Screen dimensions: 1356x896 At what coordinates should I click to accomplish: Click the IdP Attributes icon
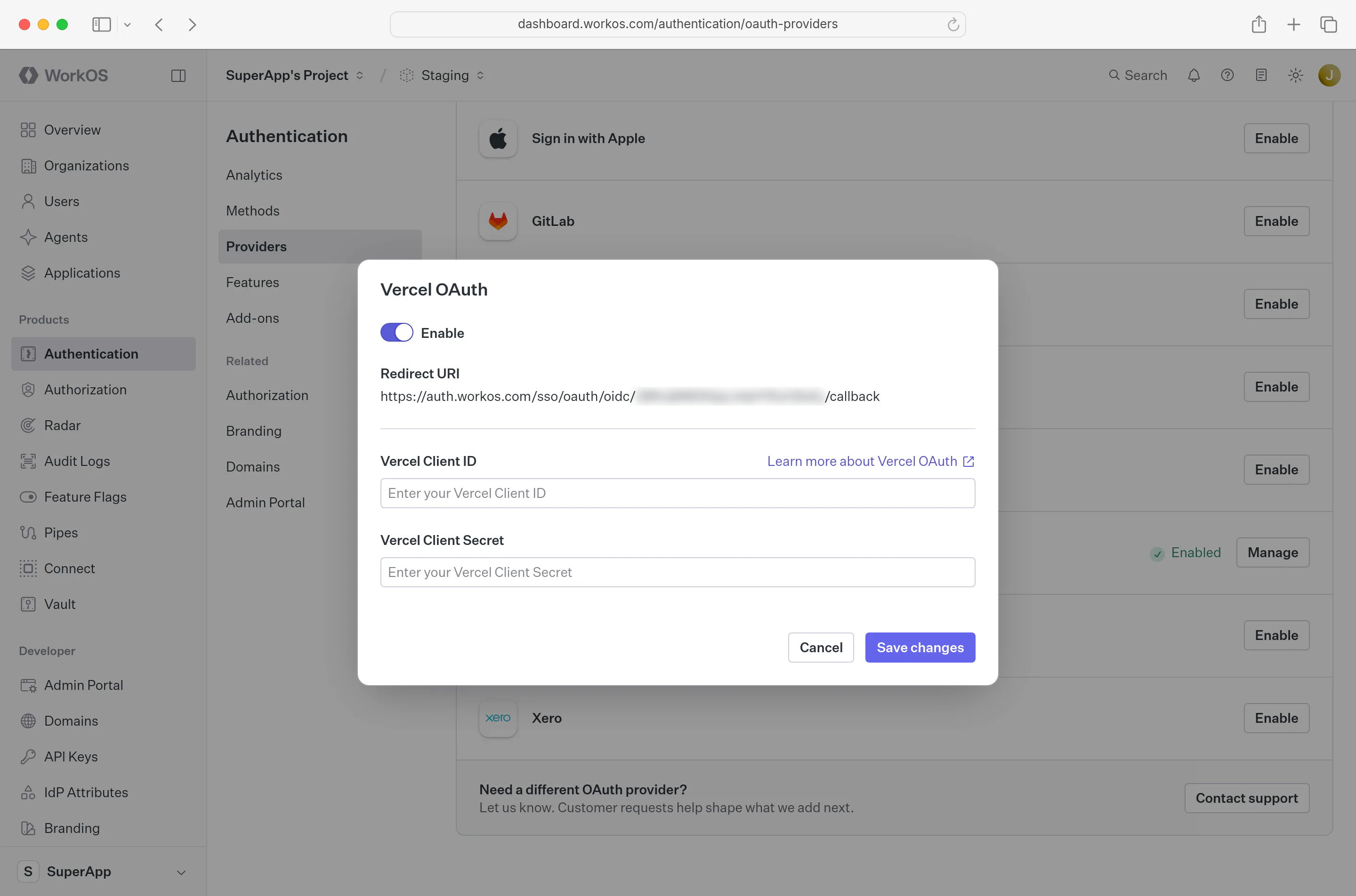tap(28, 792)
